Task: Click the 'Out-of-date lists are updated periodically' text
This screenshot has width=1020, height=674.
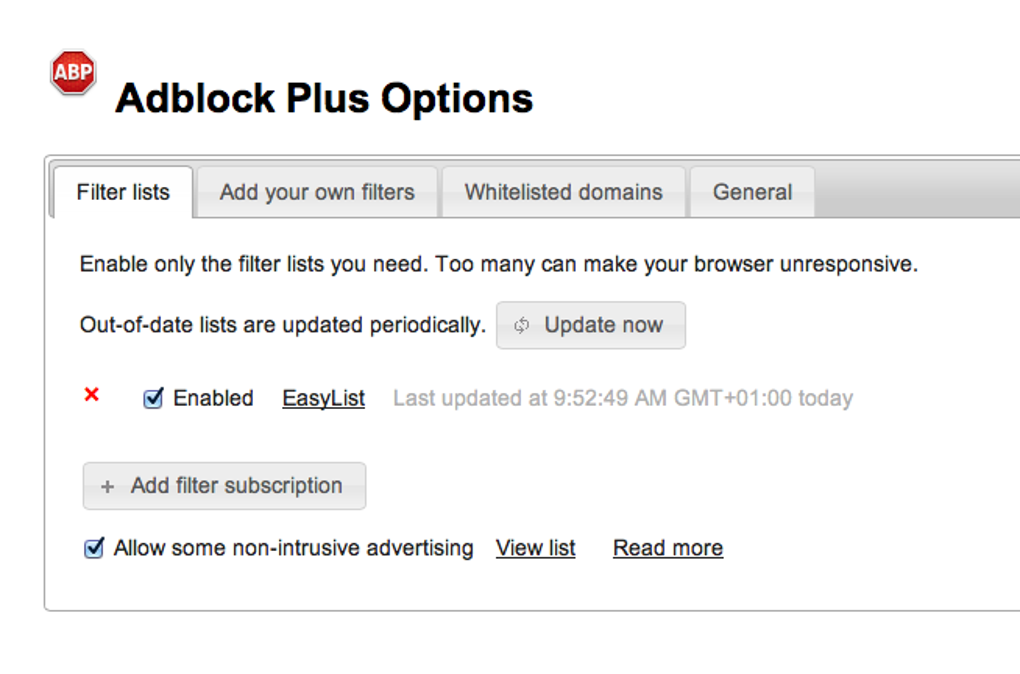Action: (x=282, y=325)
